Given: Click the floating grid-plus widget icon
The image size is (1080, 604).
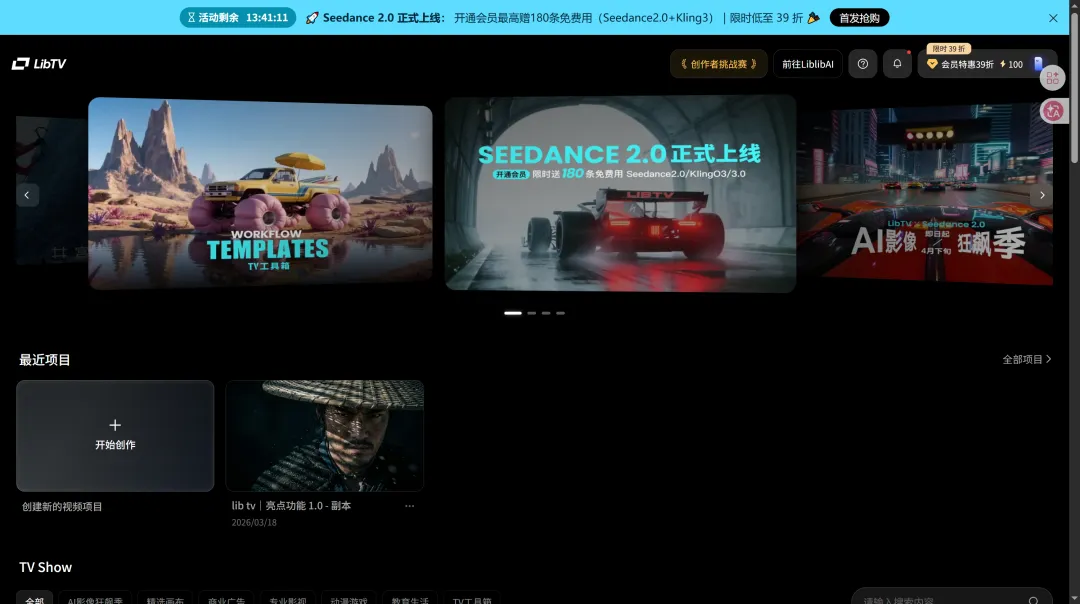Looking at the screenshot, I should click(x=1052, y=78).
